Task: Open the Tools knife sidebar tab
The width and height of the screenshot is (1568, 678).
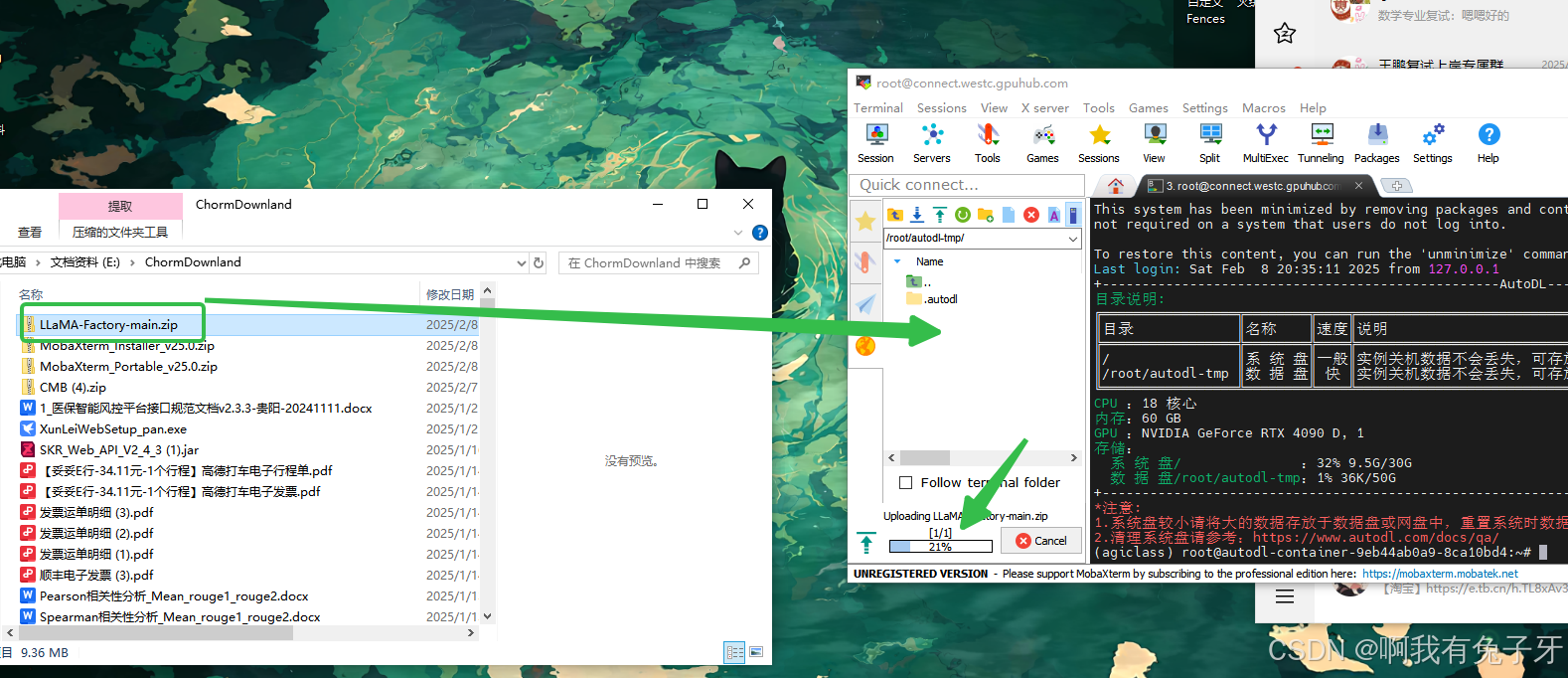Action: 865,262
